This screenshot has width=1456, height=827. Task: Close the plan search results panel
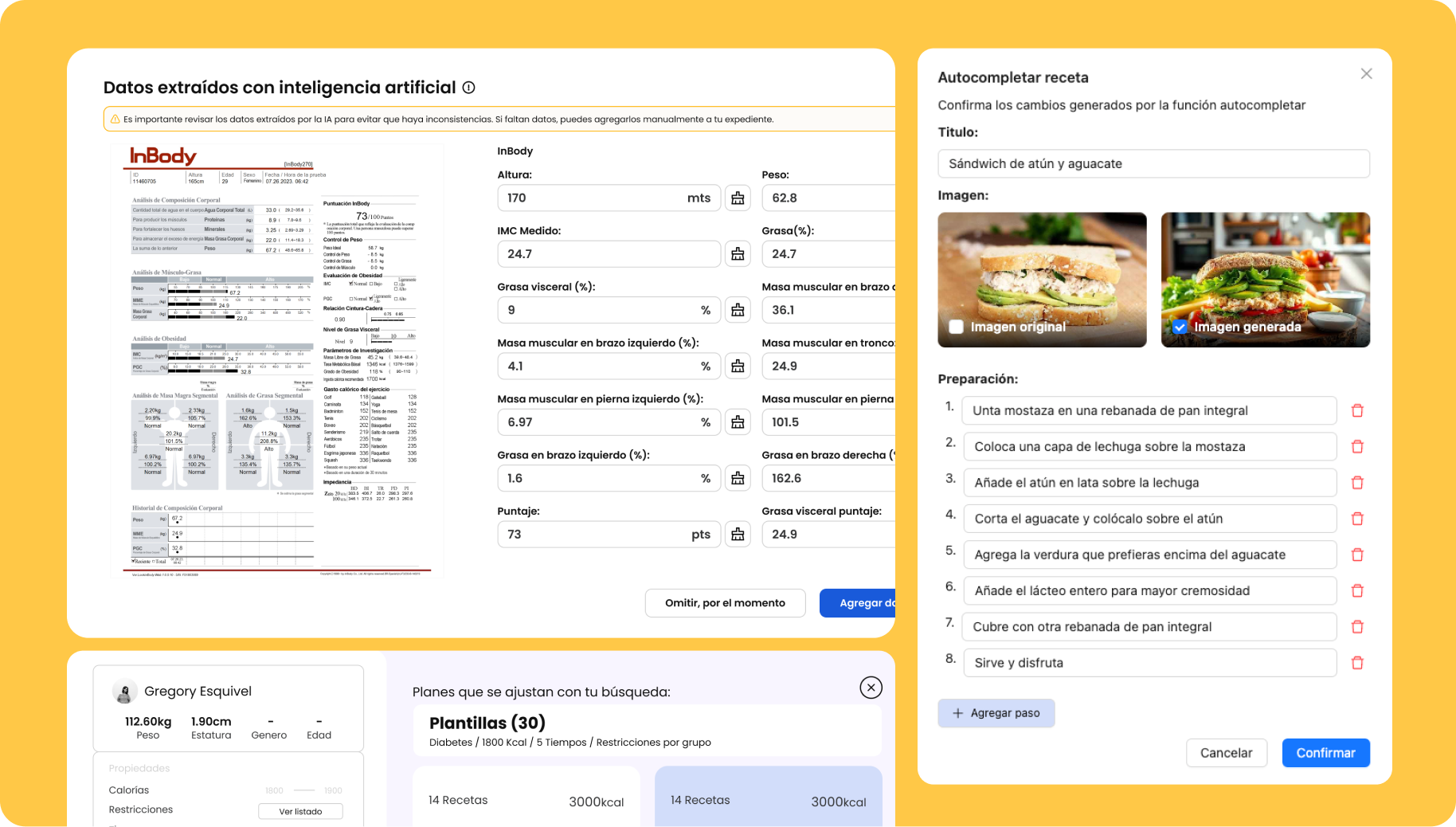click(x=871, y=688)
